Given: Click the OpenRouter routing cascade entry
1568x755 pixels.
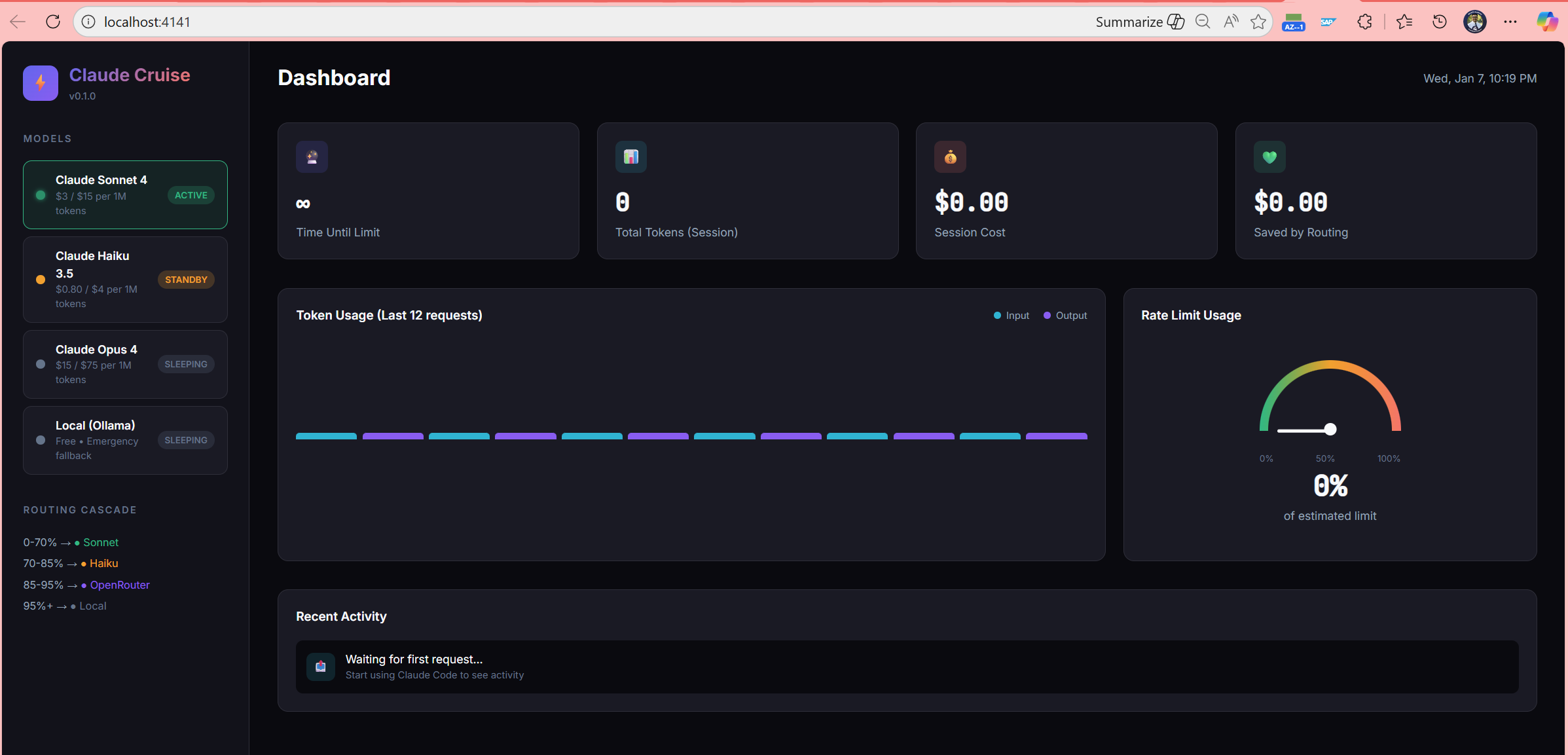Looking at the screenshot, I should pyautogui.click(x=86, y=585).
